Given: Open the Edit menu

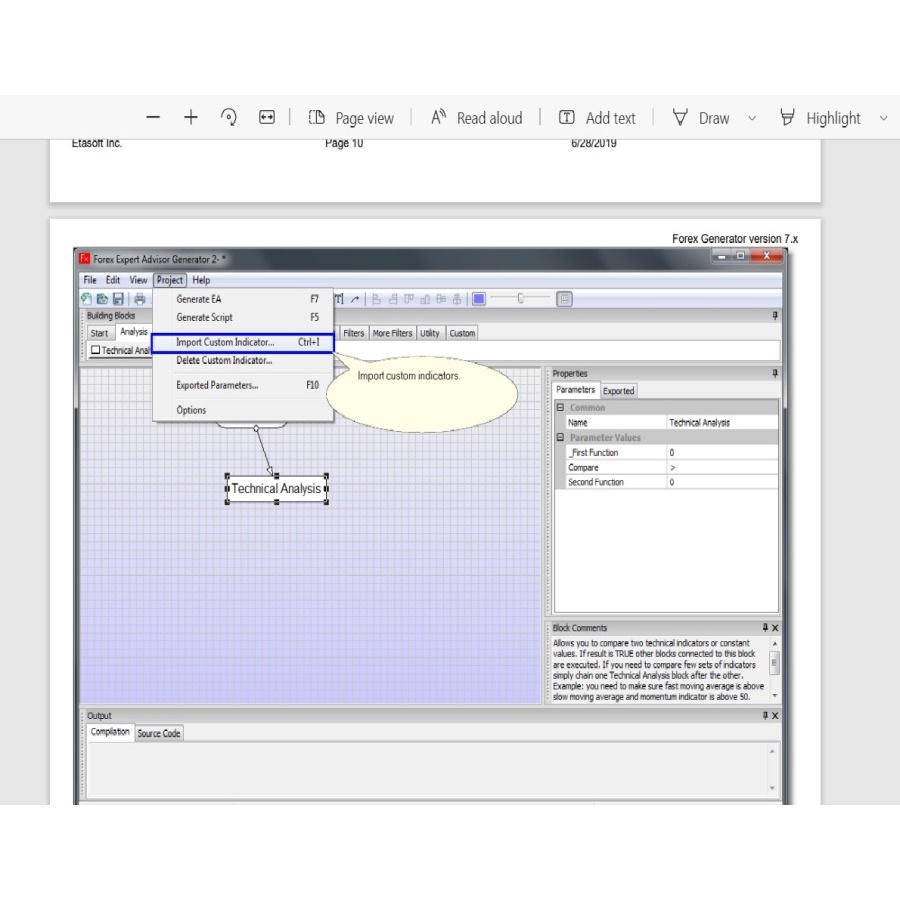Looking at the screenshot, I should pos(112,280).
